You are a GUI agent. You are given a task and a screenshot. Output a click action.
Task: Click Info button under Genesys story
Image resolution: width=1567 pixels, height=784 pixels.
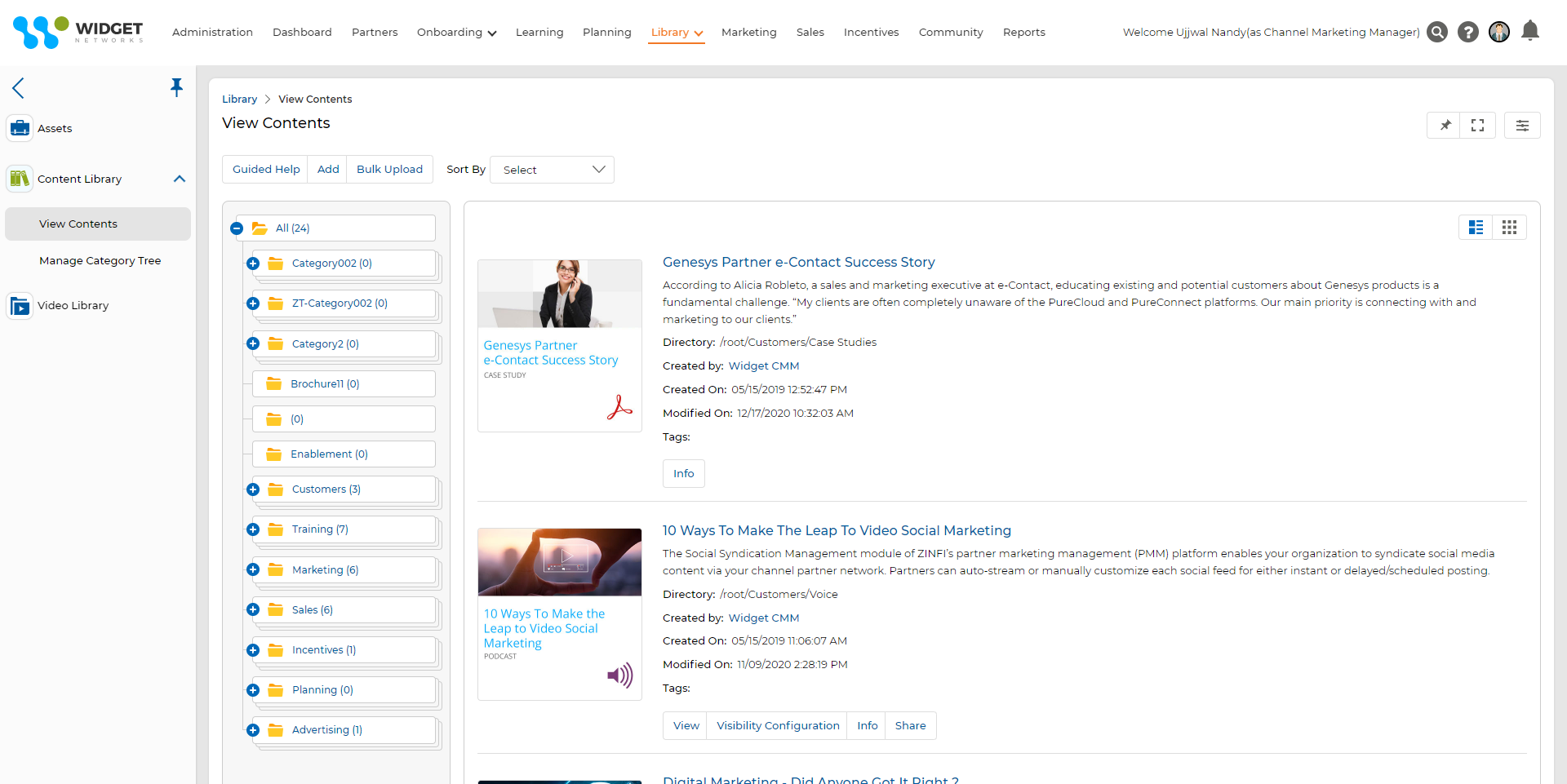[x=684, y=474]
